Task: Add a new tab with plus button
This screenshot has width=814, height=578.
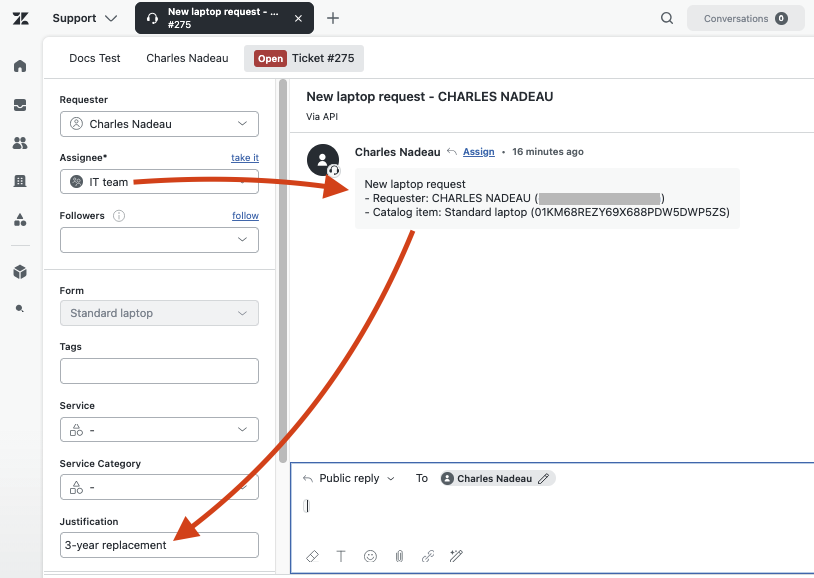Action: (333, 18)
